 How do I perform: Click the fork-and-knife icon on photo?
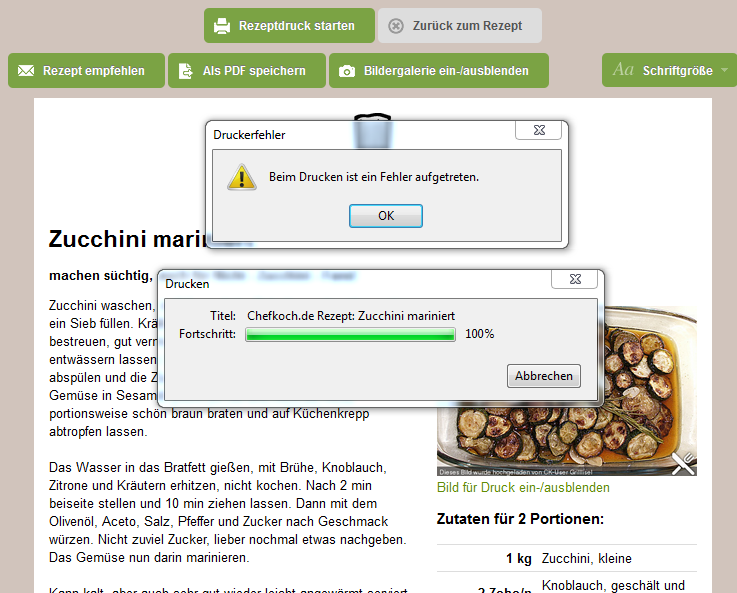[x=683, y=463]
